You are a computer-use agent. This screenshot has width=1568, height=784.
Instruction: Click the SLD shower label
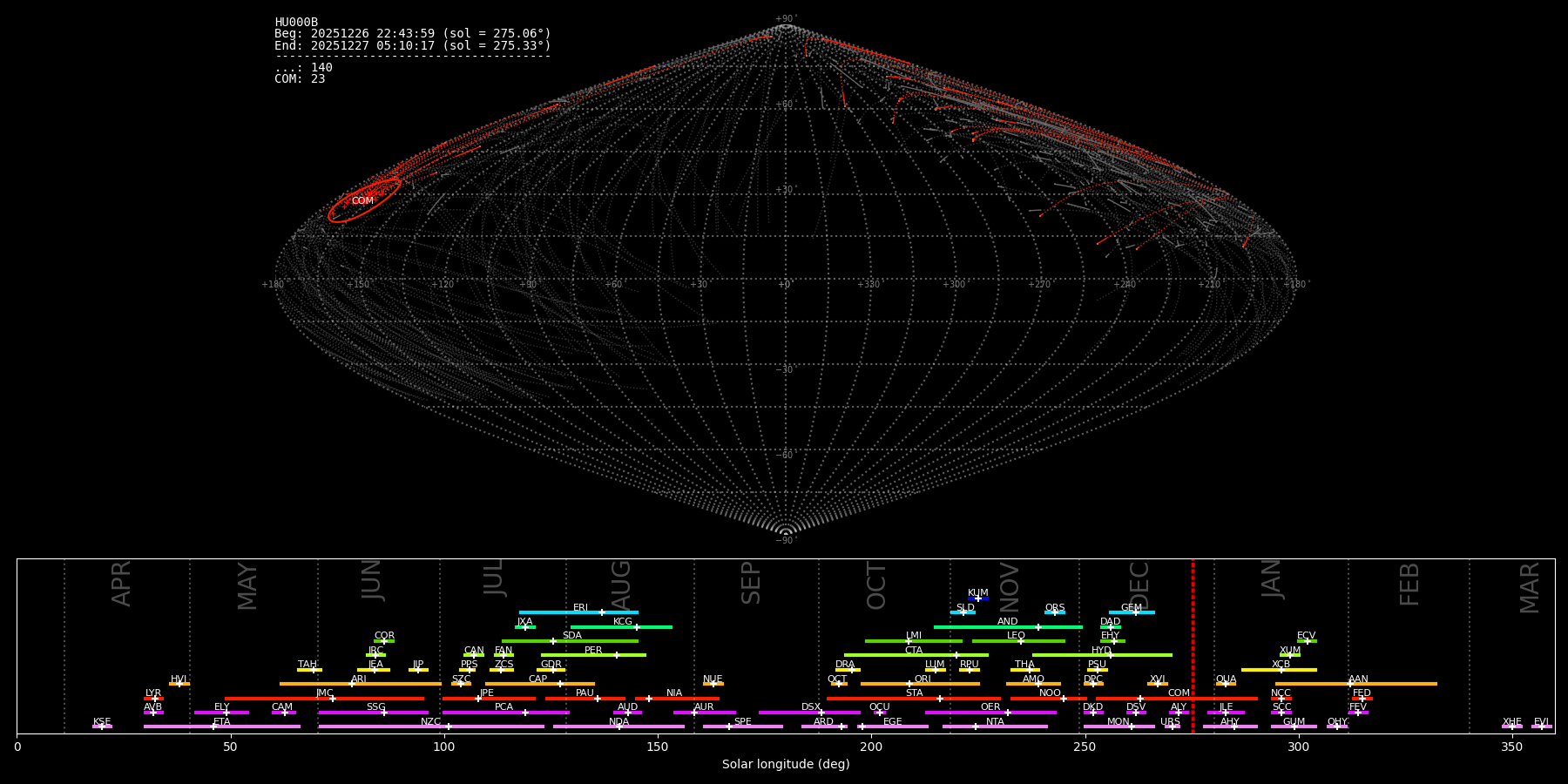click(965, 607)
